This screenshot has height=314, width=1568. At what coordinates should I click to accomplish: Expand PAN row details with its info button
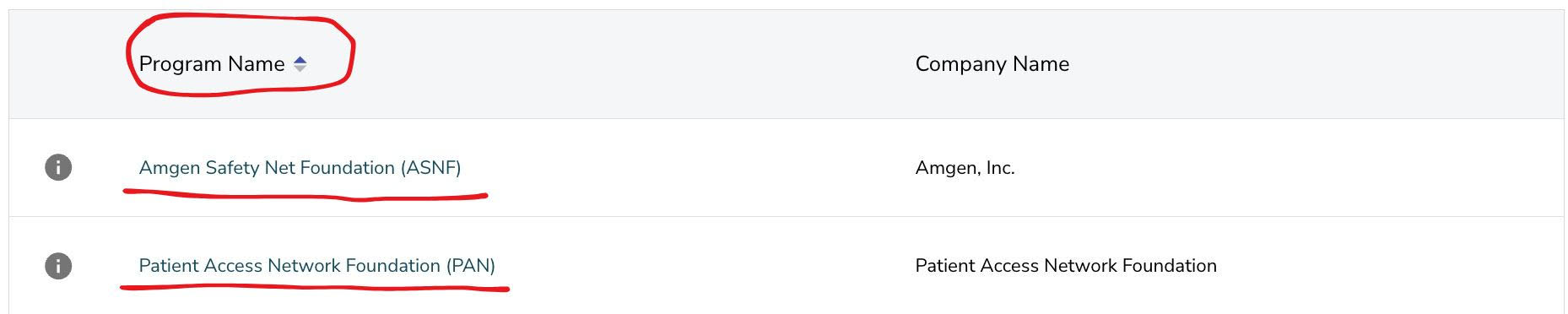pos(58,266)
